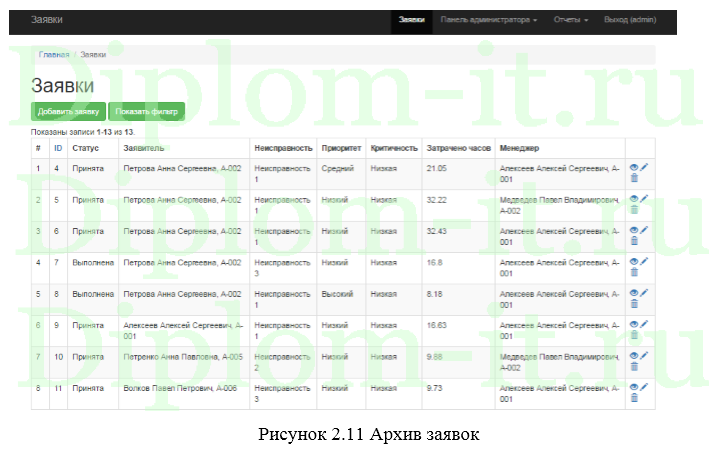Image resolution: width=709 pixels, height=453 pixels.
Task: Click the eye icon in the ID 8 row
Action: tap(634, 293)
